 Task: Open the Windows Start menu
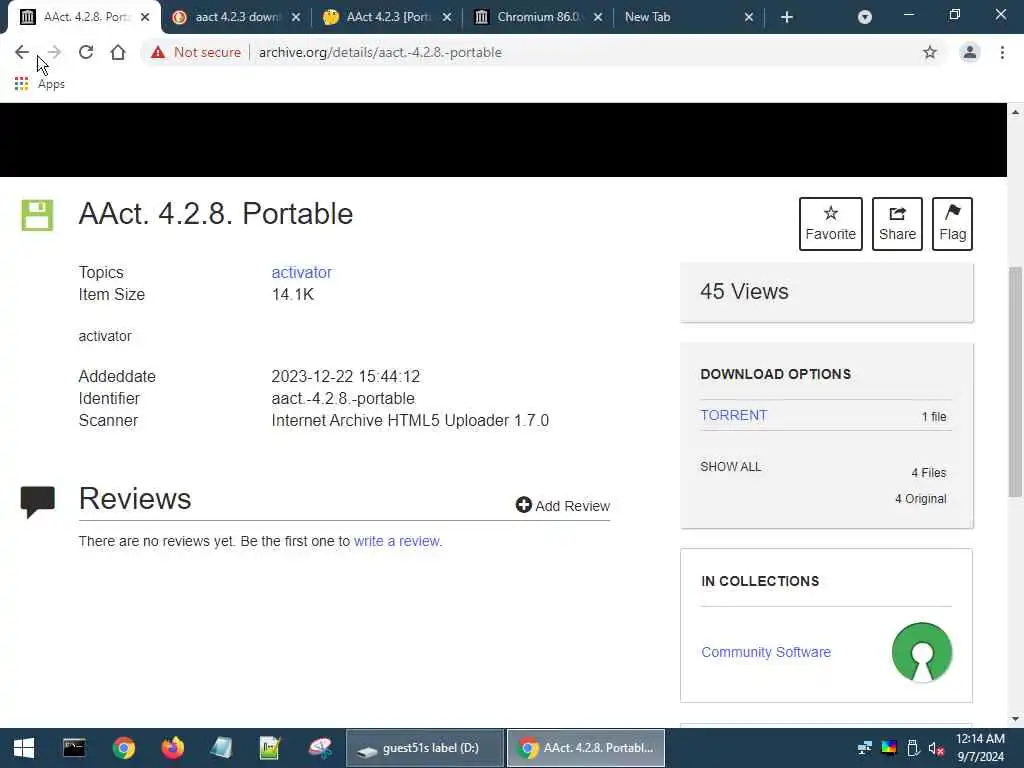(24, 748)
